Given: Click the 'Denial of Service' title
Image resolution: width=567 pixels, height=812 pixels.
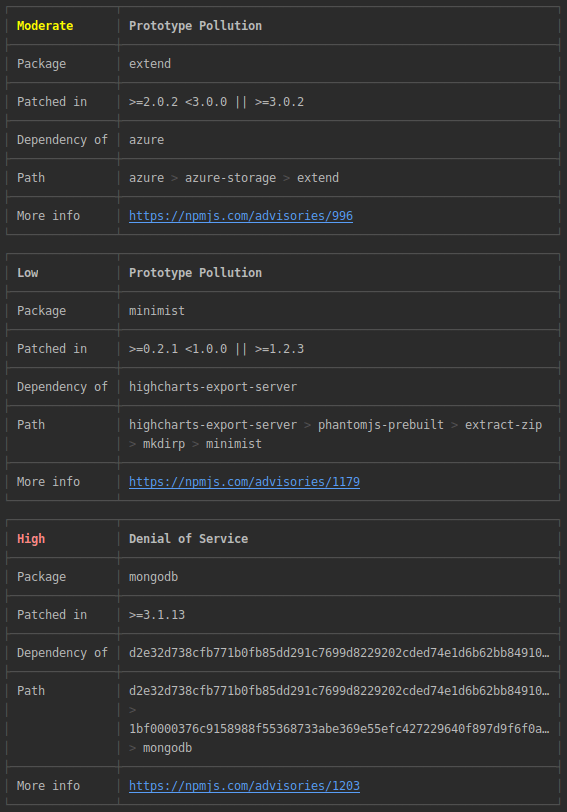Looking at the screenshot, I should tap(188, 539).
